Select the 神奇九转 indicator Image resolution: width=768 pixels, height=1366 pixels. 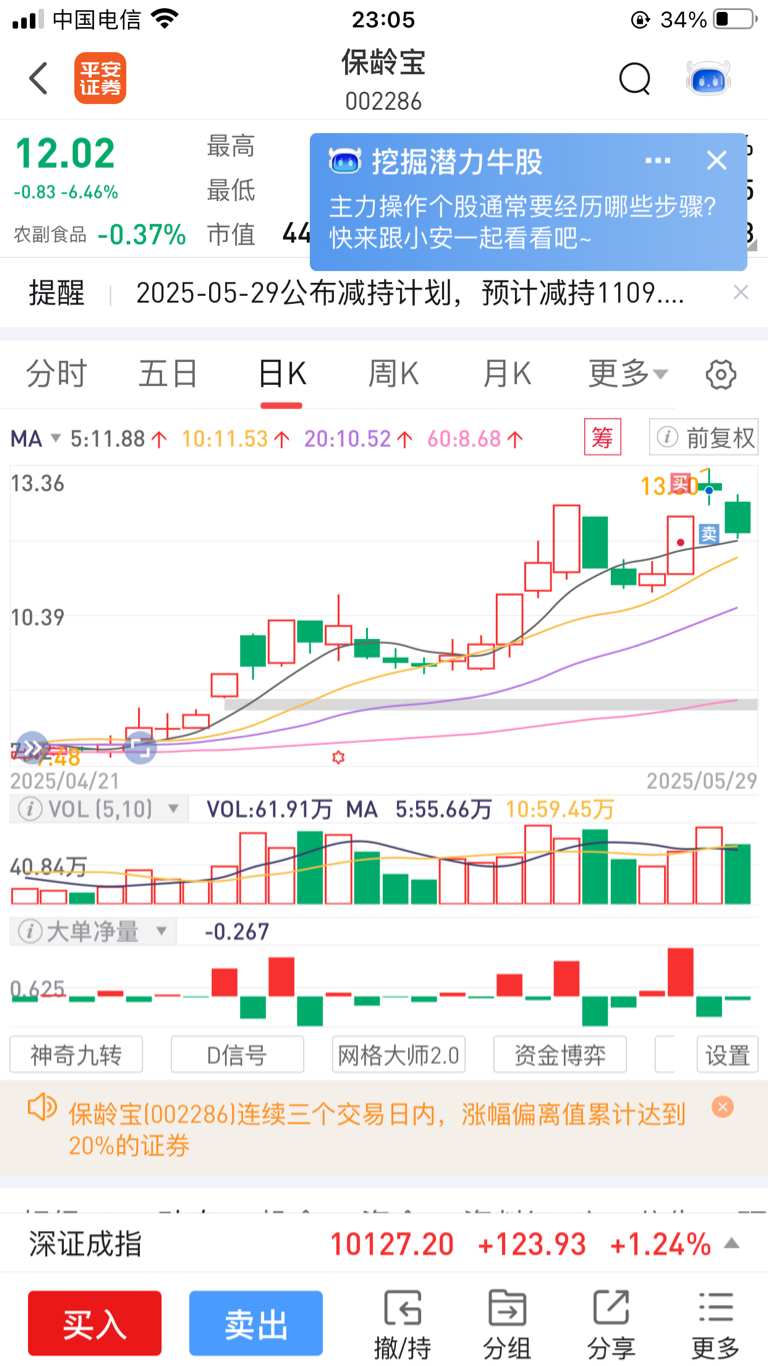pyautogui.click(x=76, y=1054)
